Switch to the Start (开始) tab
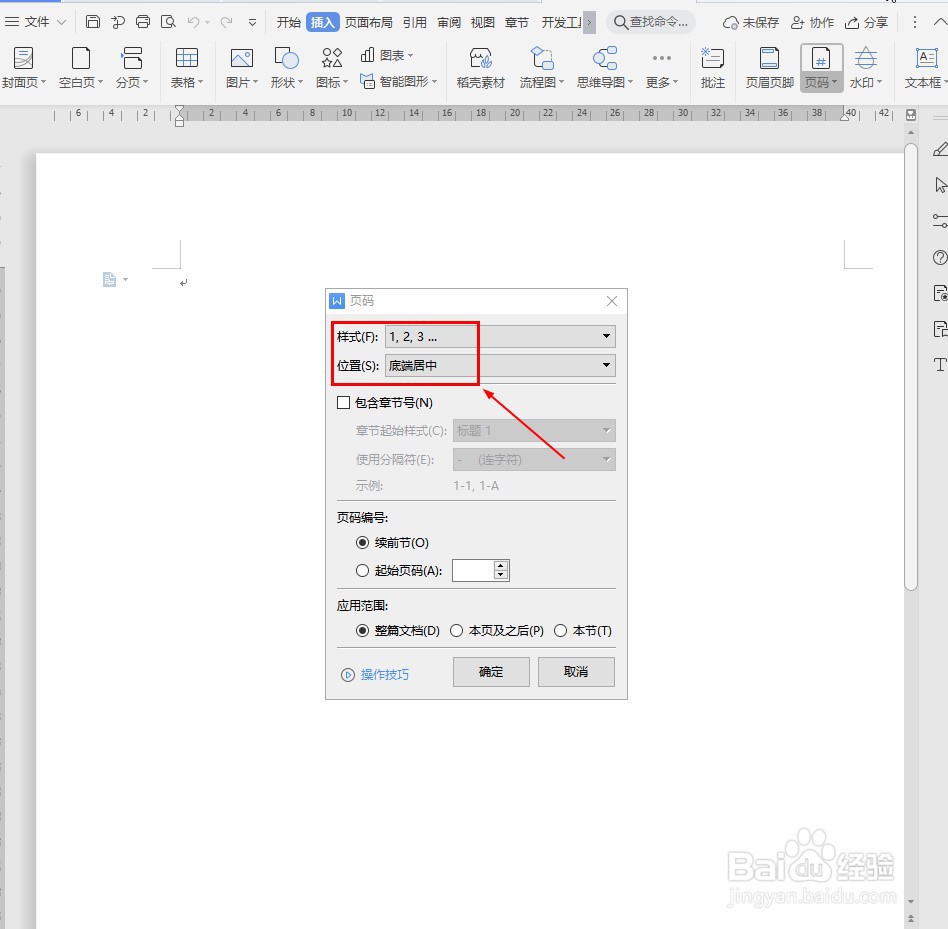The width and height of the screenshot is (948, 929). pos(288,22)
